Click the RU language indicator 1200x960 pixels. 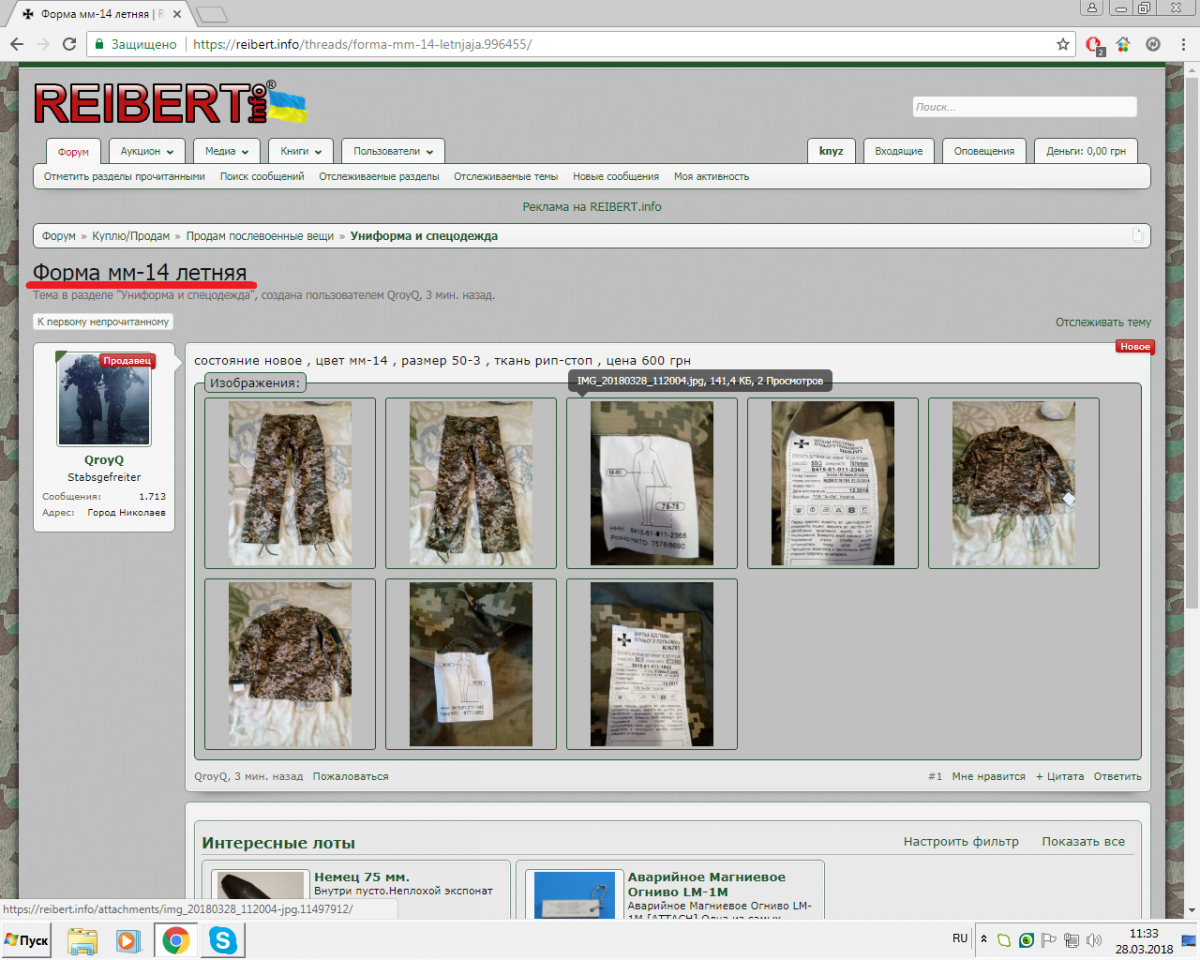point(960,939)
